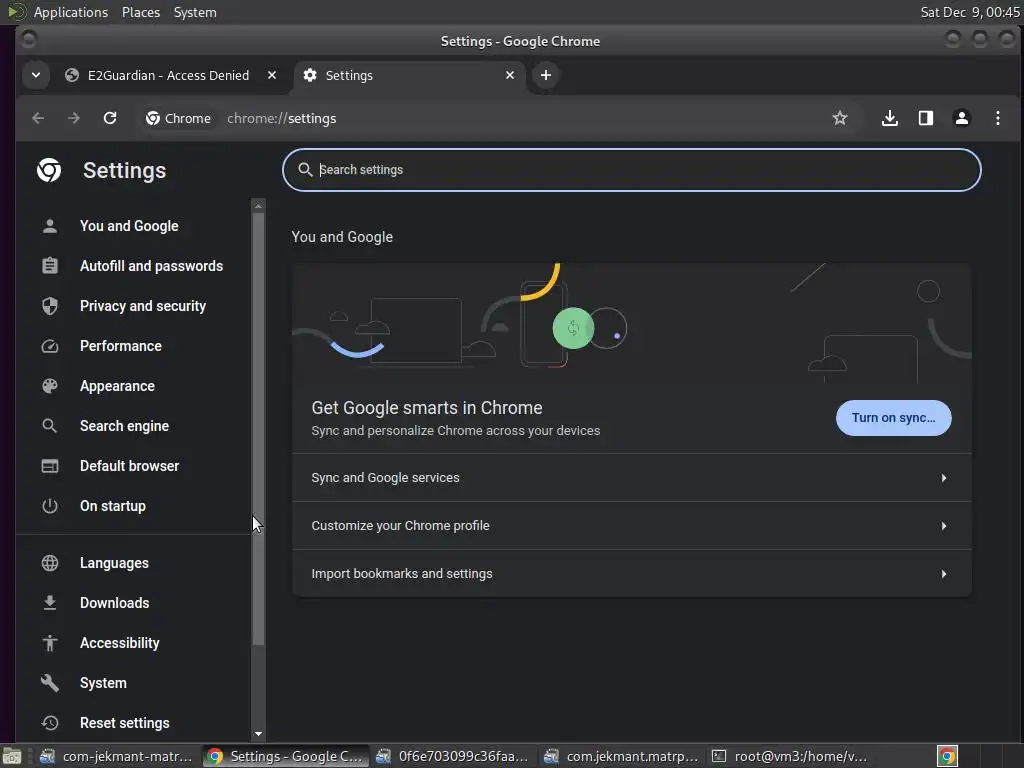
Task: Close the E2Guardian tab
Action: [272, 75]
